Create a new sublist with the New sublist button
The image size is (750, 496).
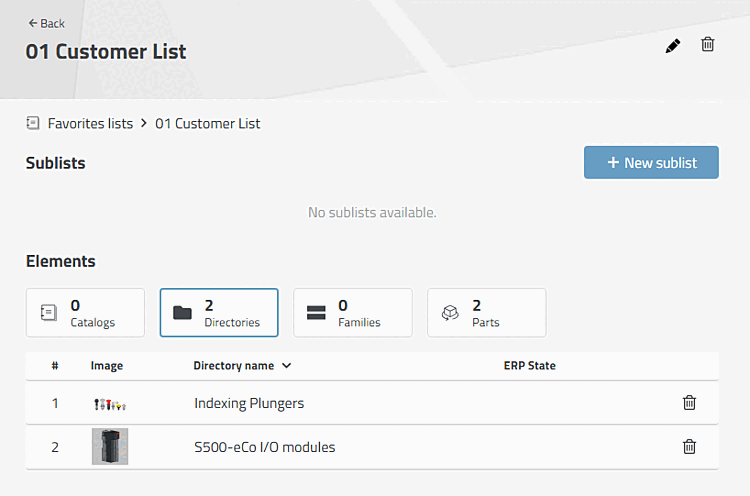[651, 163]
